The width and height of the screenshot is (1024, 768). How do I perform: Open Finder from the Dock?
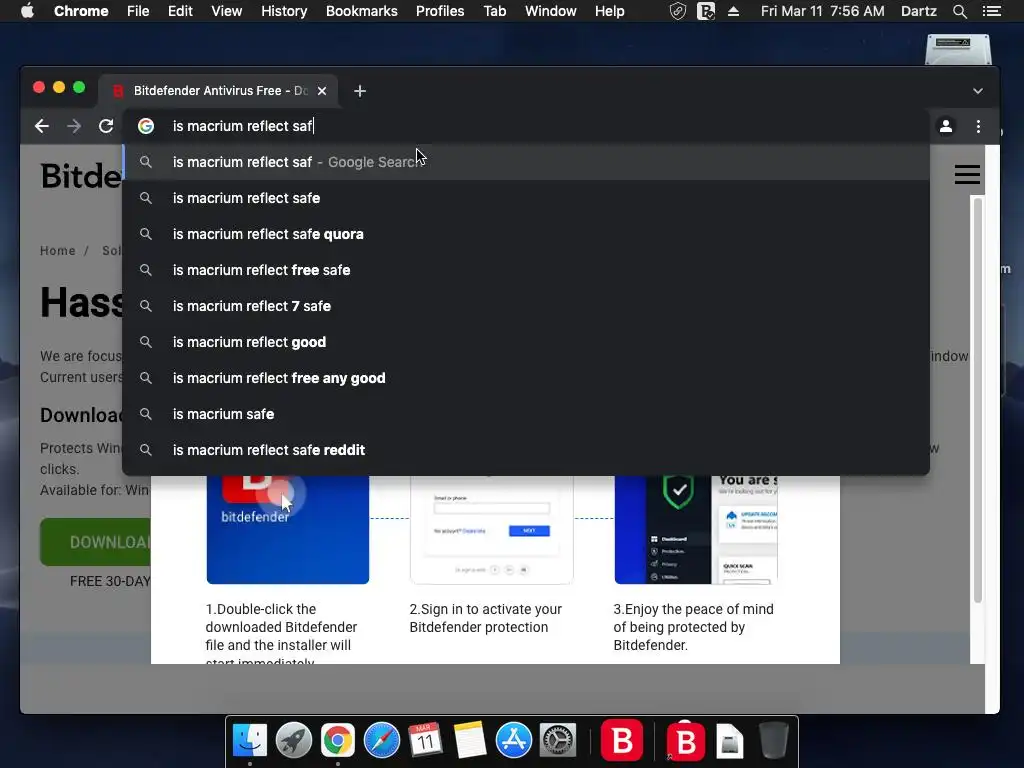tap(250, 741)
